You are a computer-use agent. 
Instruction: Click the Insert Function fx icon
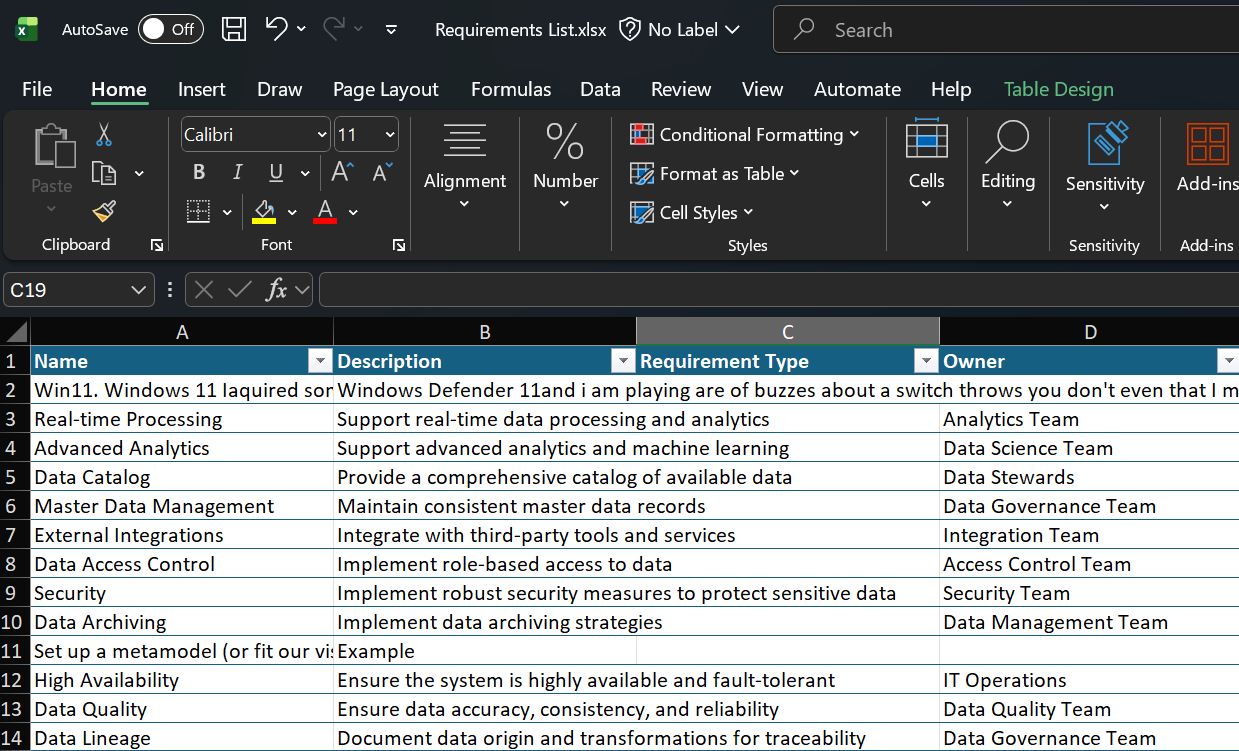tap(276, 290)
